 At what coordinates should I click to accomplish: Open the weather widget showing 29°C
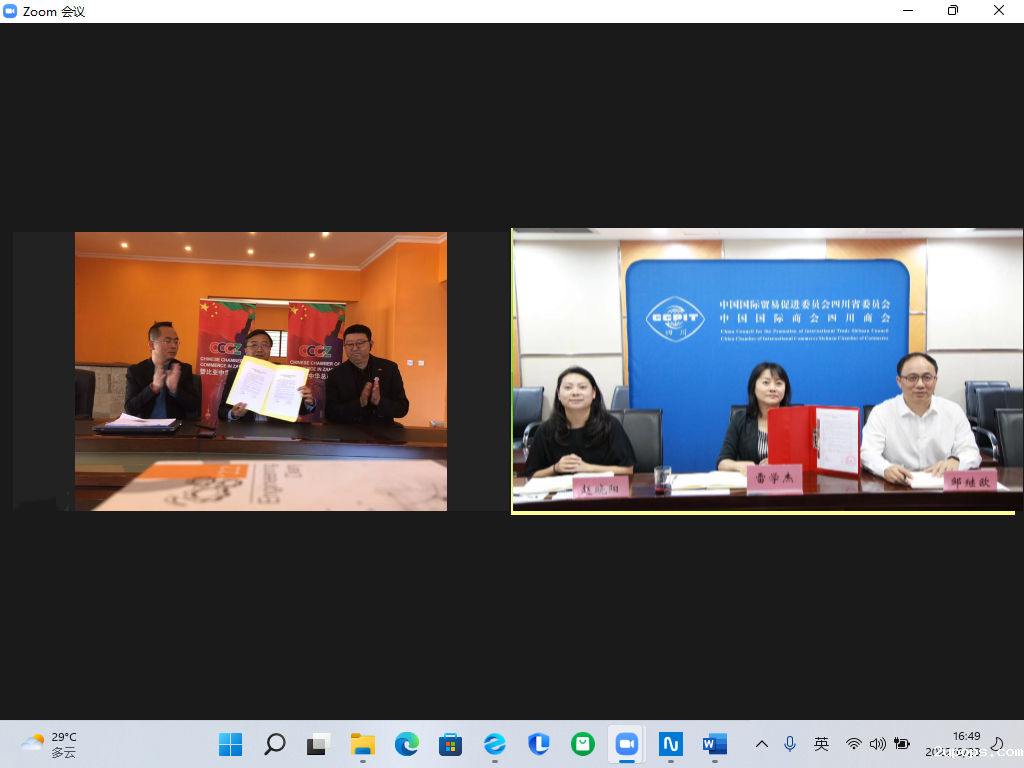pyautogui.click(x=48, y=744)
